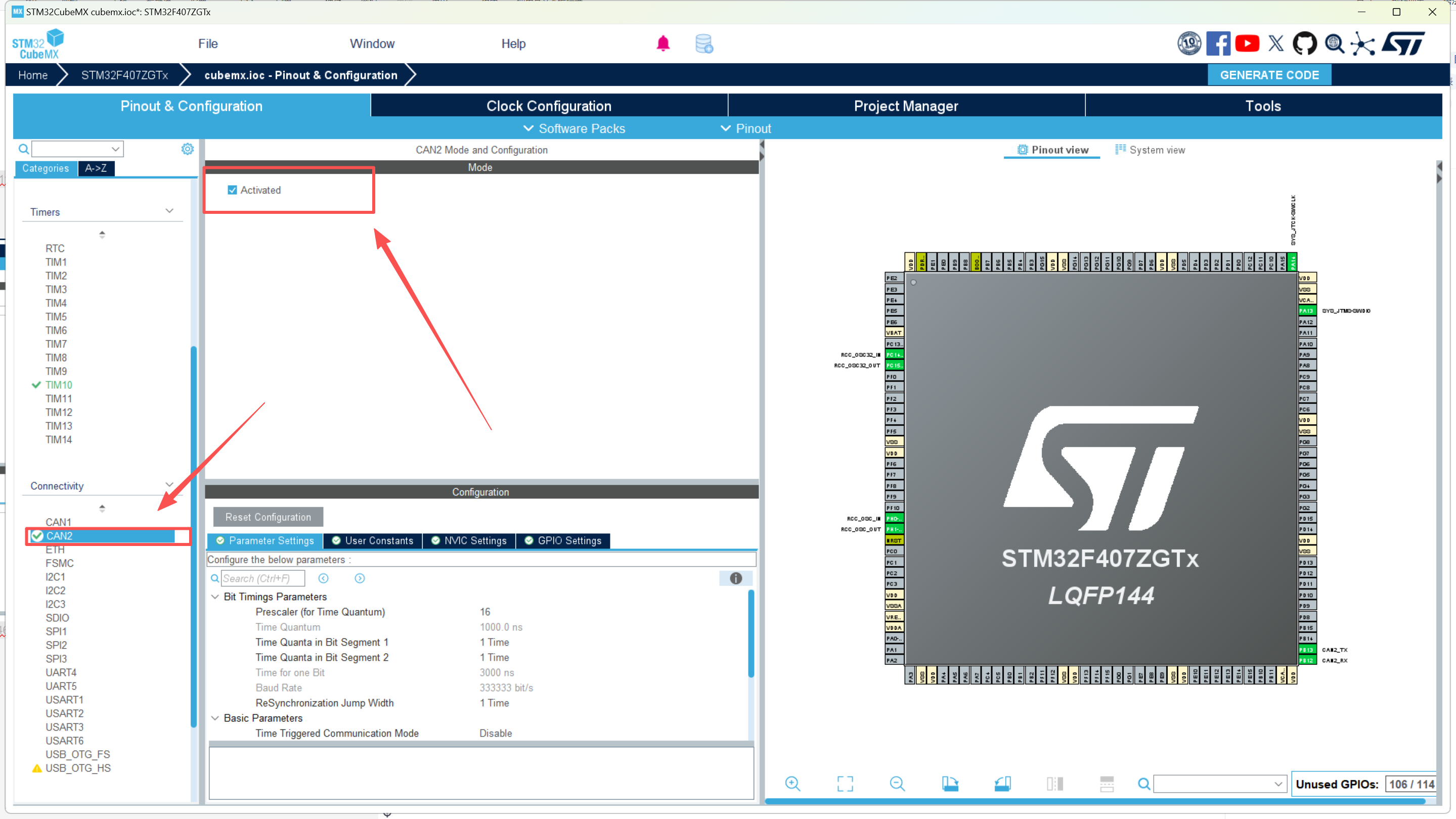Switch to the Project Manager tab
Image resolution: width=1456 pixels, height=819 pixels.
[x=906, y=106]
